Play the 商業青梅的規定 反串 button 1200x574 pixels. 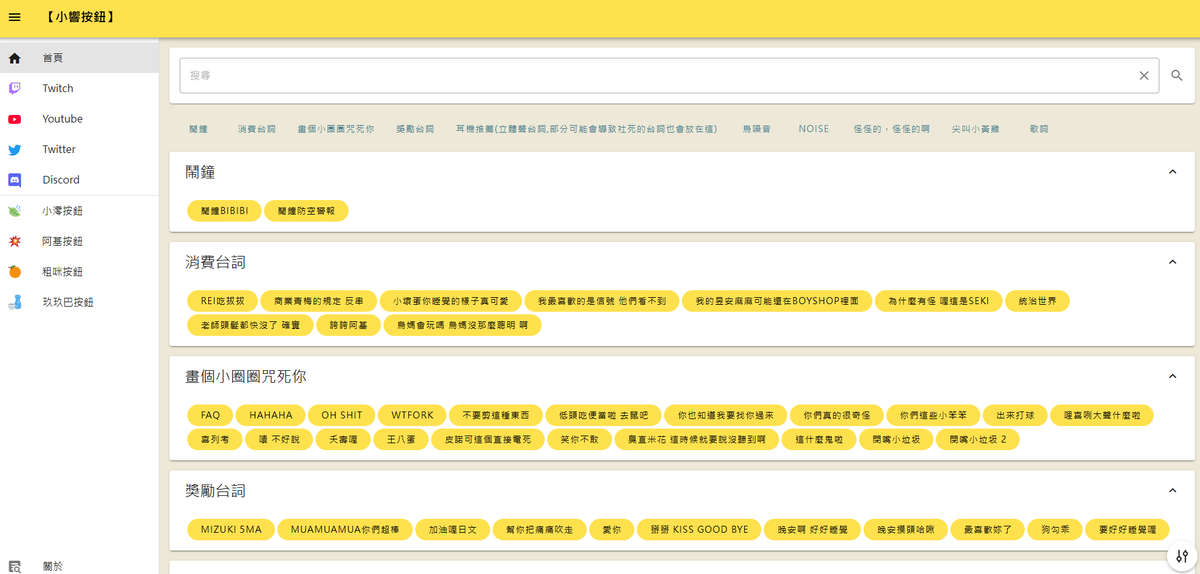click(x=318, y=301)
